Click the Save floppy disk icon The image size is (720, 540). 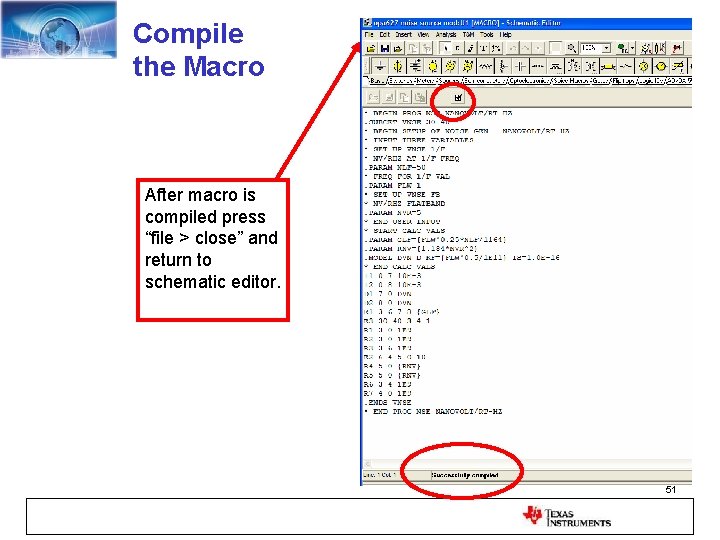pyautogui.click(x=385, y=48)
